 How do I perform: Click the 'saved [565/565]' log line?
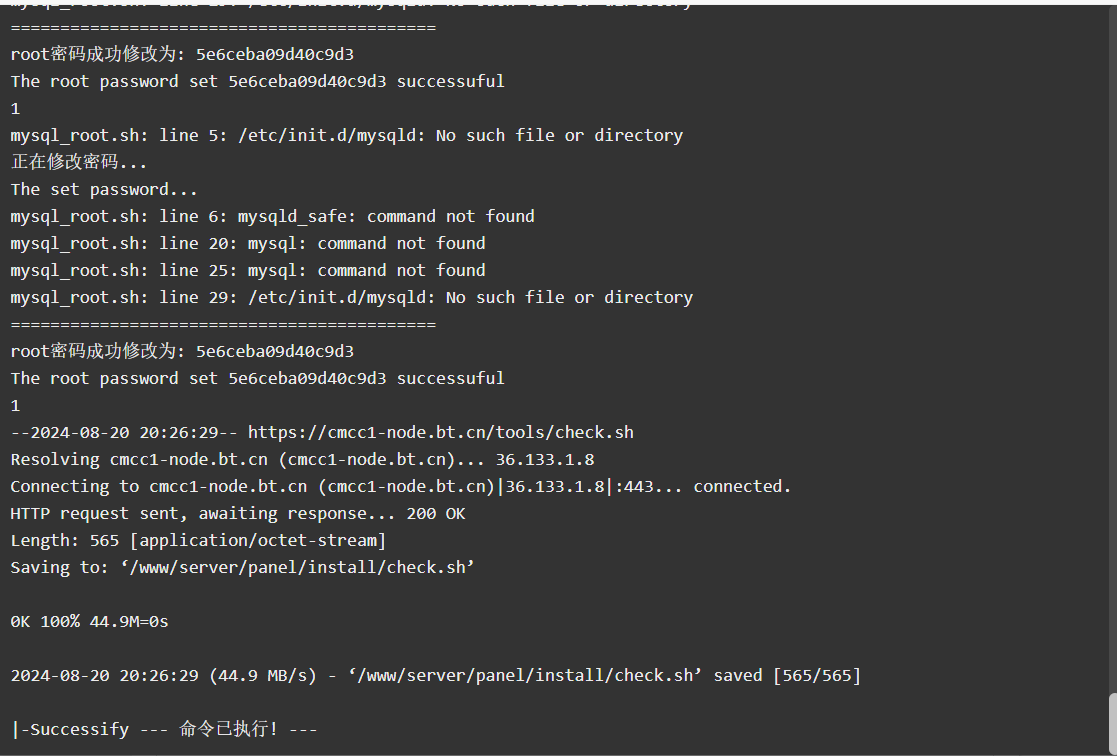tap(435, 675)
